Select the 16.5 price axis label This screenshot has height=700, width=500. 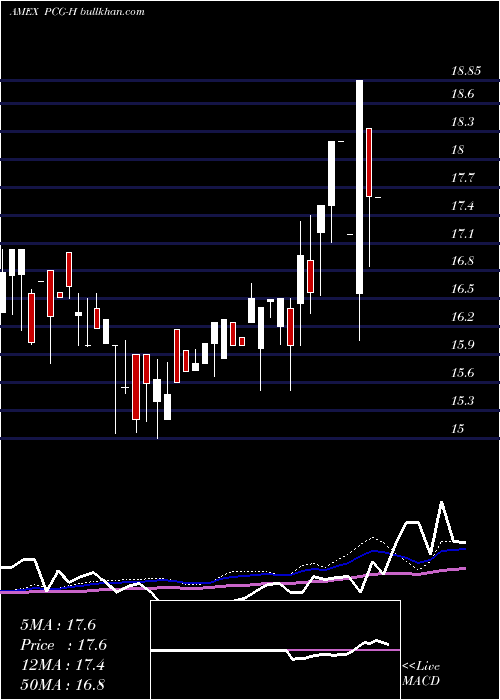[x=462, y=289]
